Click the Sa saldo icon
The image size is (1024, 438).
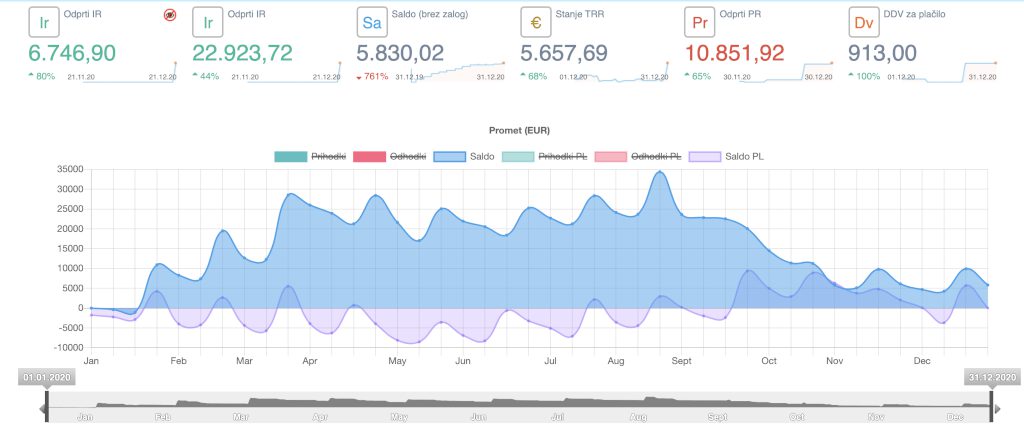coord(372,23)
